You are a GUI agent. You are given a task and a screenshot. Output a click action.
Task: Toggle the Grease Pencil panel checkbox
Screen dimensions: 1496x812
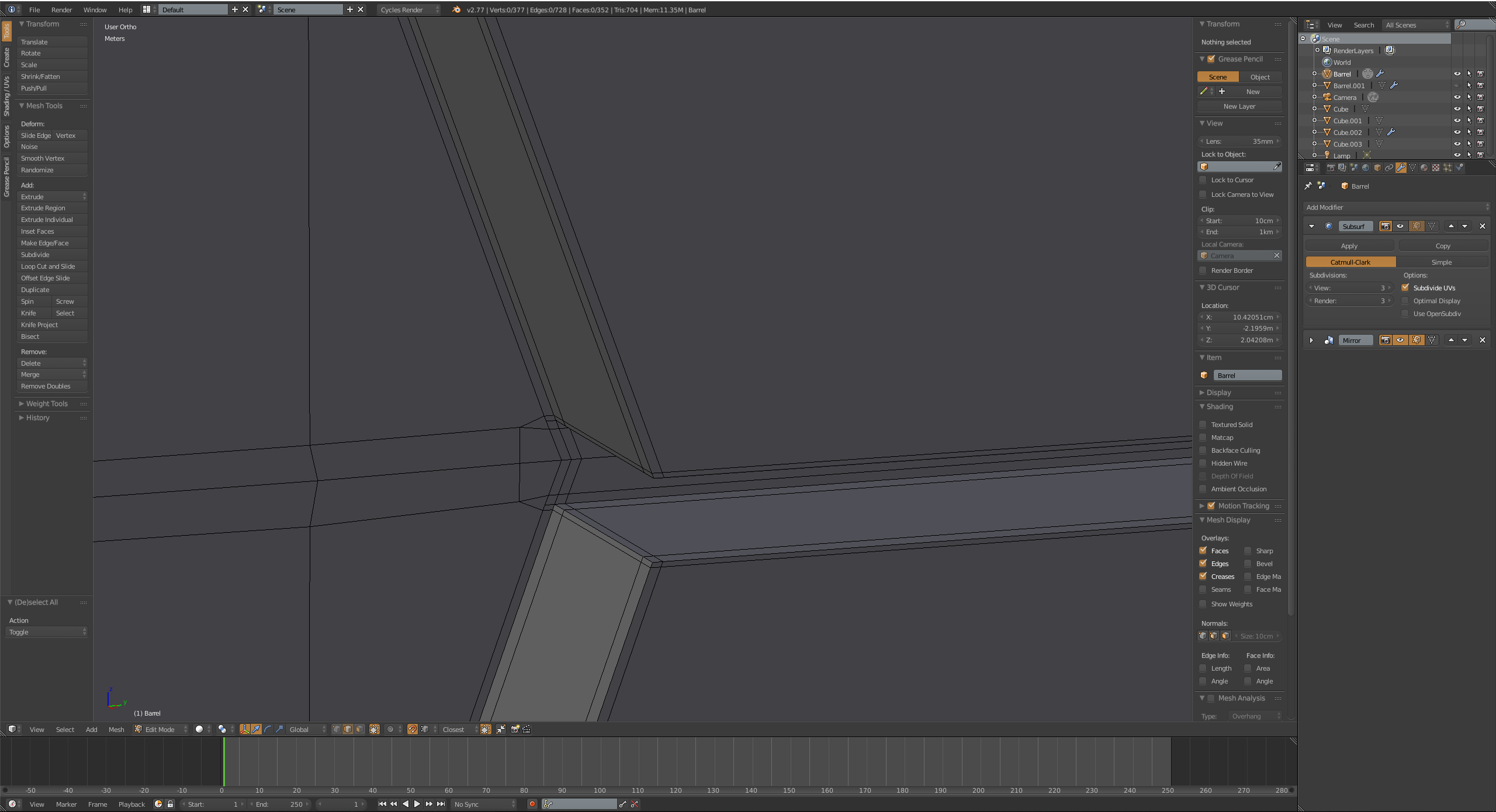(1211, 59)
